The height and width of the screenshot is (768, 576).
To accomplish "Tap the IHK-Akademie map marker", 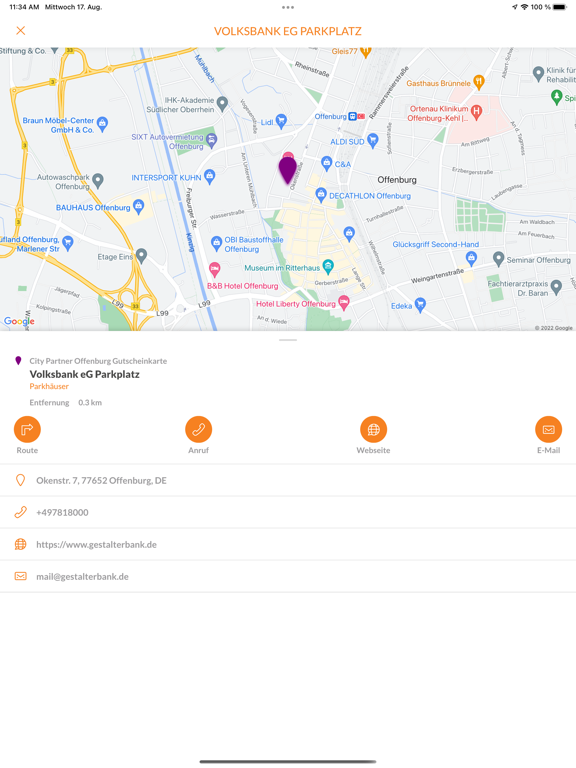I will click(x=222, y=103).
